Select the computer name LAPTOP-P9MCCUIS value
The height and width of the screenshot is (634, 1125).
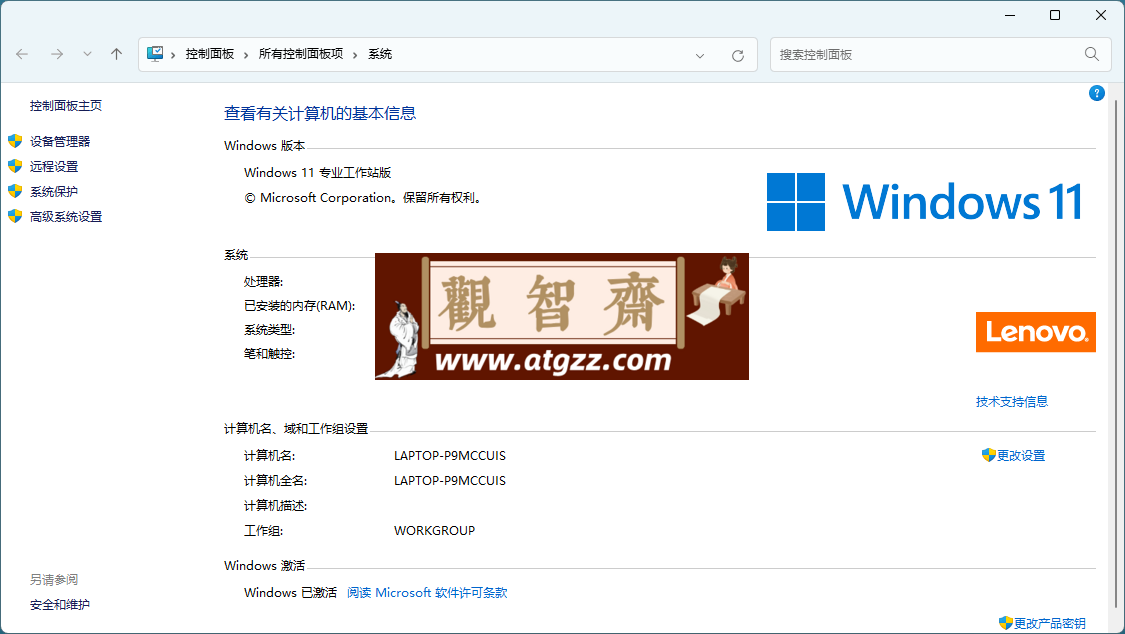tap(450, 455)
